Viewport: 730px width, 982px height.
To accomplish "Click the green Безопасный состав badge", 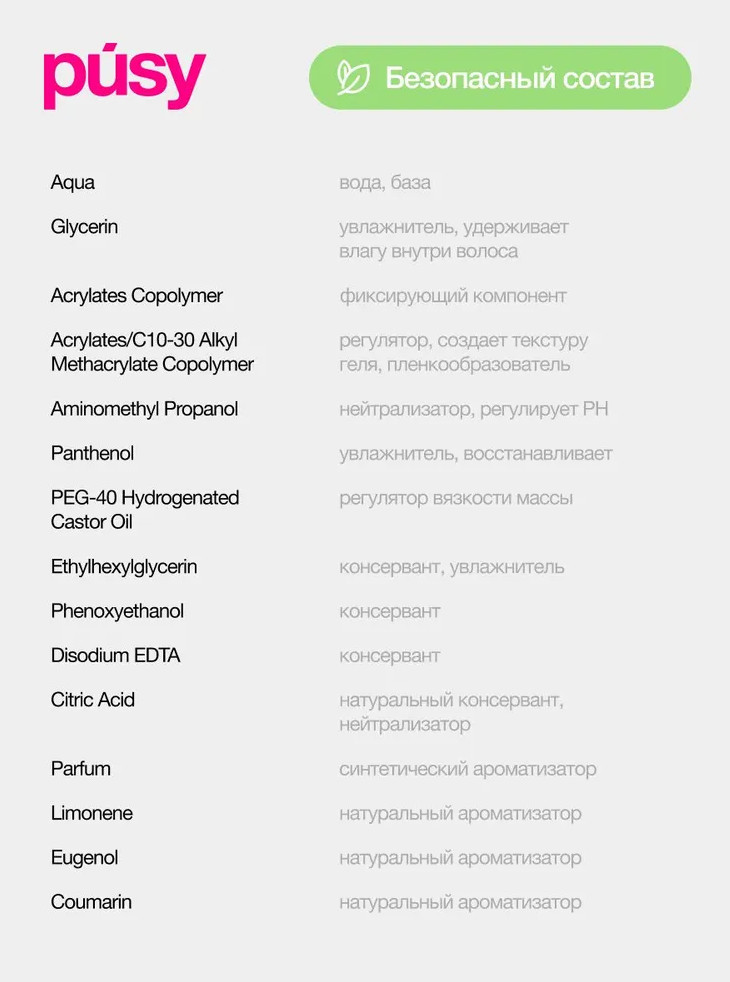I will [x=500, y=77].
